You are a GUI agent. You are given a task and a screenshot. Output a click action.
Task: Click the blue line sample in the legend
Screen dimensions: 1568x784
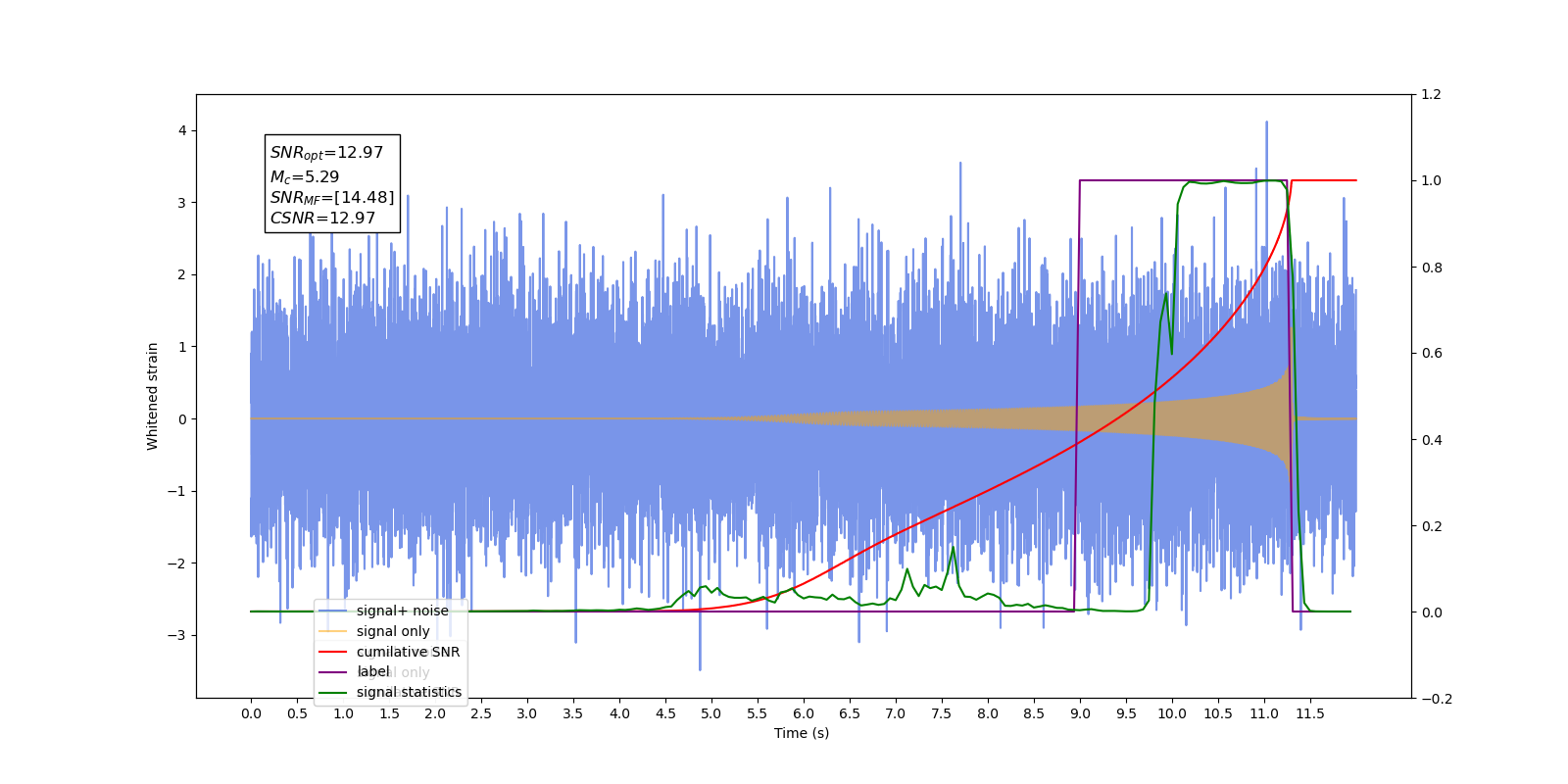[333, 611]
